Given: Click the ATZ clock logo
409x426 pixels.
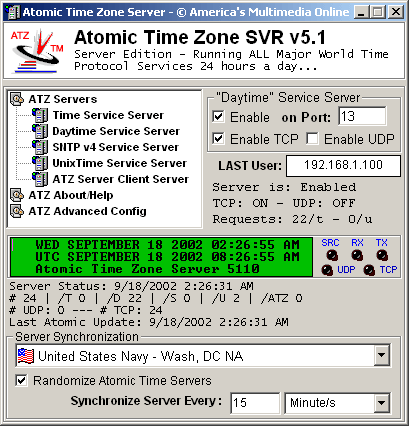Looking at the screenshot, I should coord(37,51).
